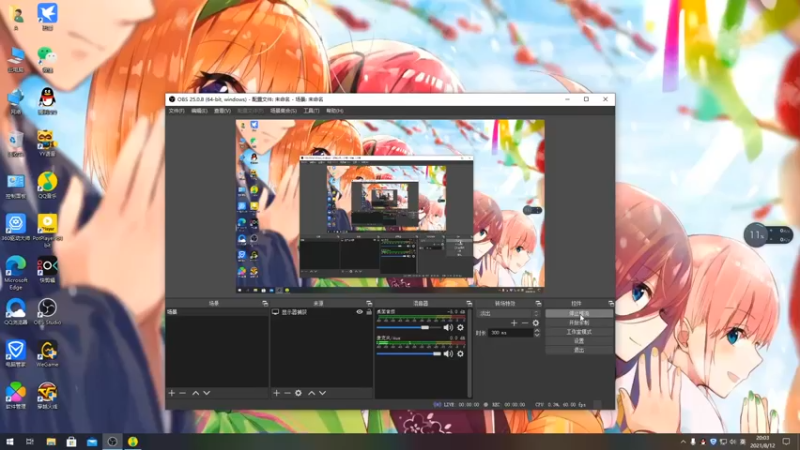Screen dimensions: 800x450
Task: Move source down in Sources panel
Action: click(322, 393)
